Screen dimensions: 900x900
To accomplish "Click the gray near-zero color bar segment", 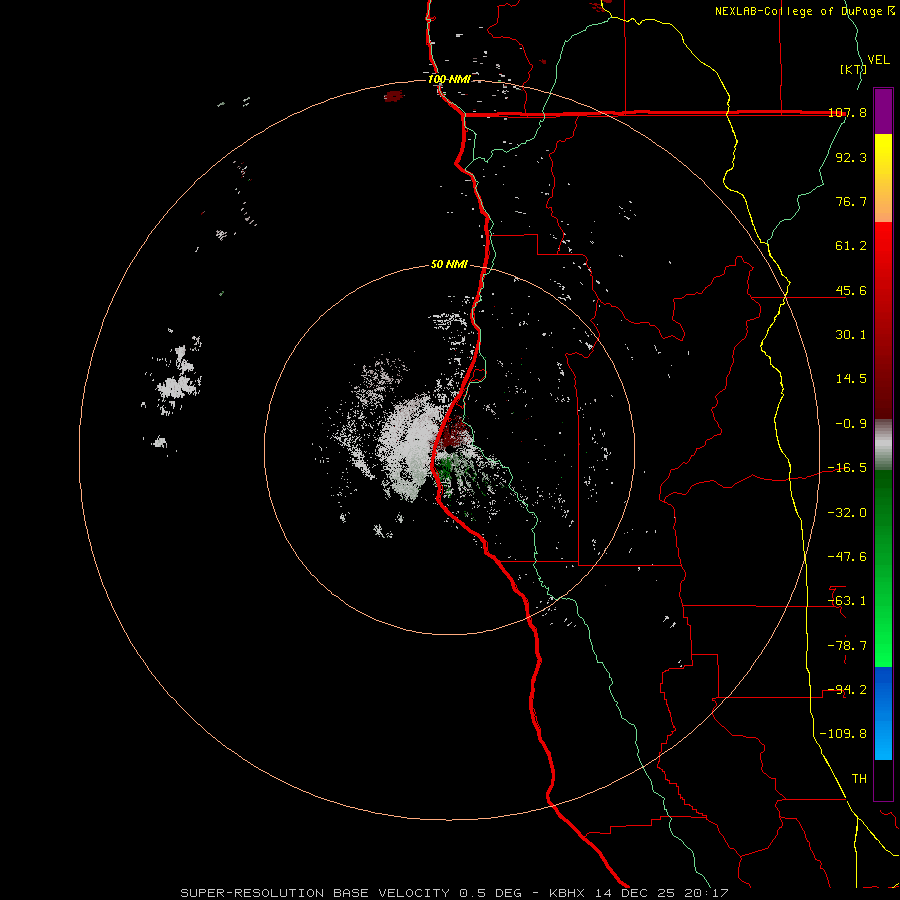I will (883, 445).
